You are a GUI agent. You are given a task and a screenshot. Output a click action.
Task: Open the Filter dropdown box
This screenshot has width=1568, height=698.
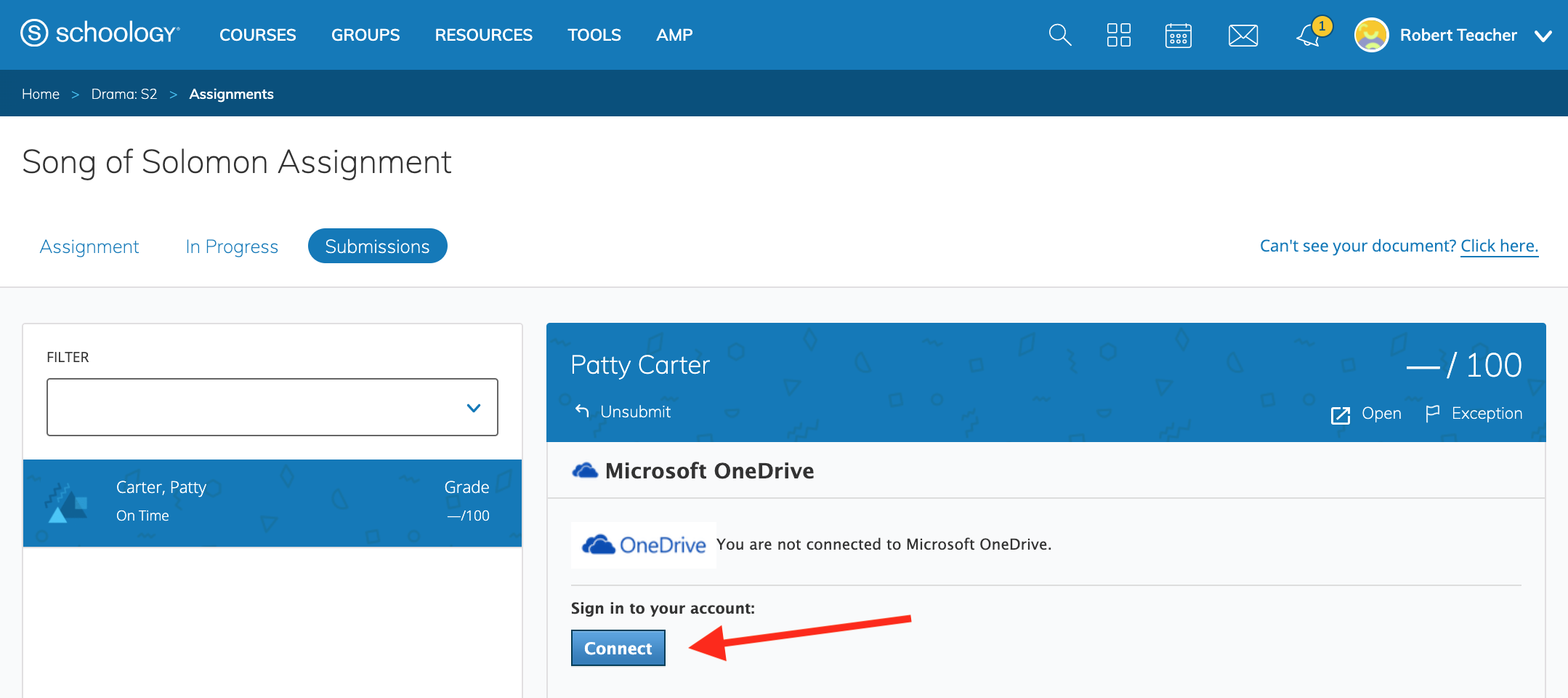click(x=272, y=407)
